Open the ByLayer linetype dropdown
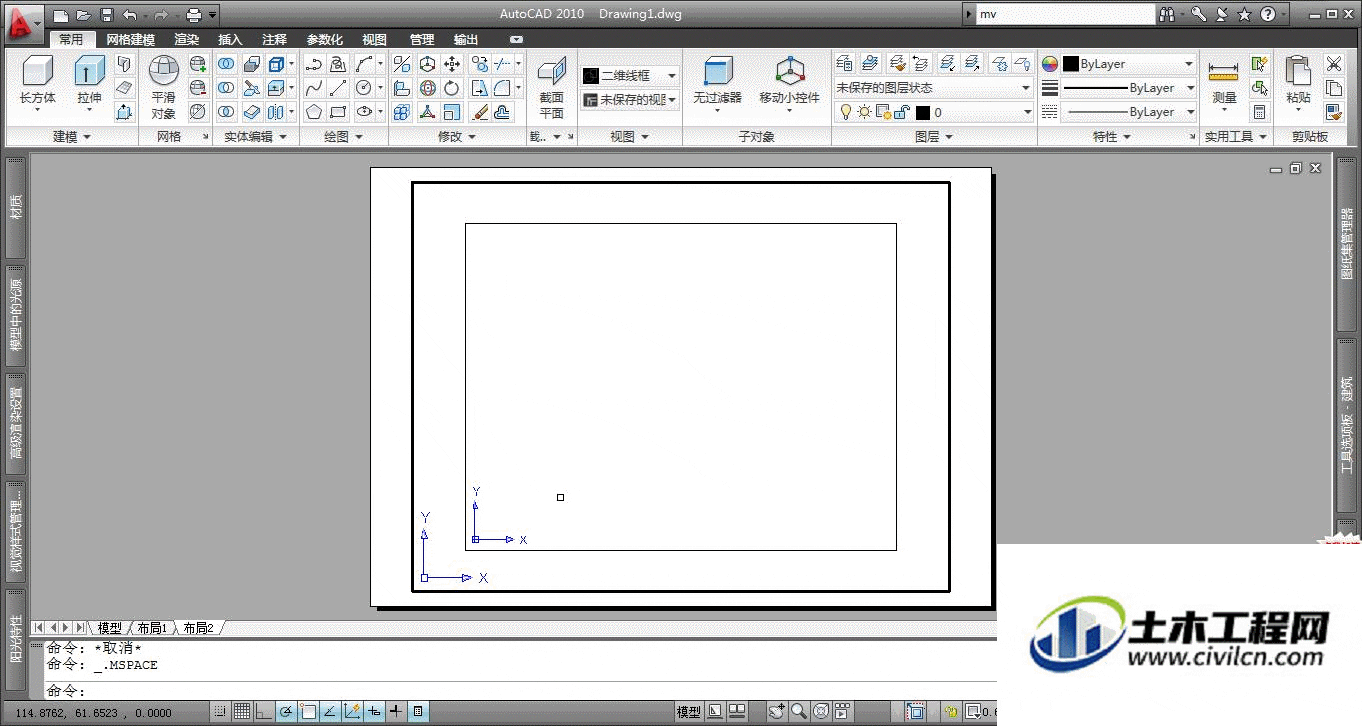Screen dimensions: 1362x726 pyautogui.click(x=1129, y=112)
